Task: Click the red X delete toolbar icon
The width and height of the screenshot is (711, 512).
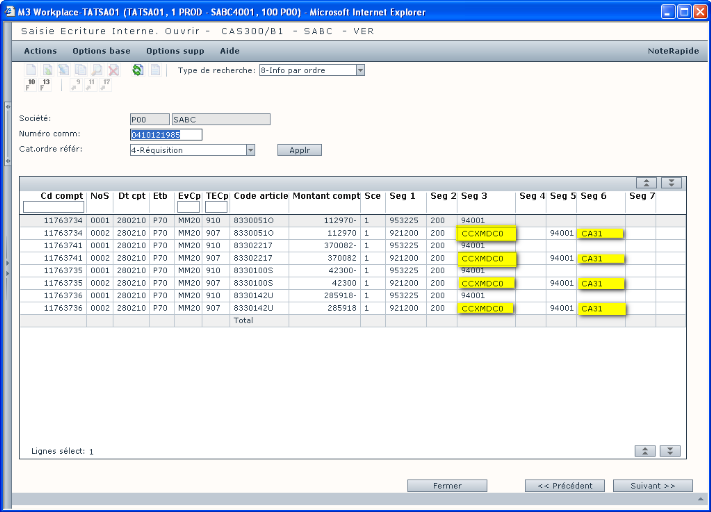Action: point(113,70)
